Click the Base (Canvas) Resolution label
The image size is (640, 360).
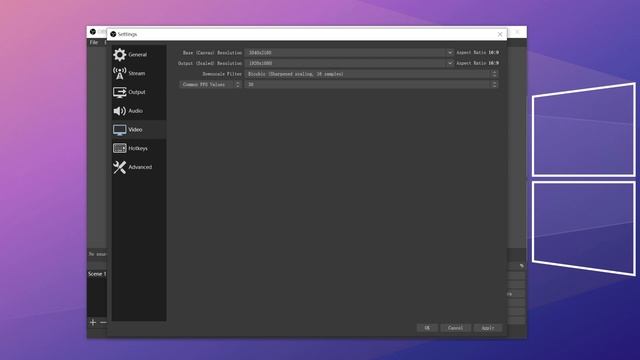tap(212, 53)
